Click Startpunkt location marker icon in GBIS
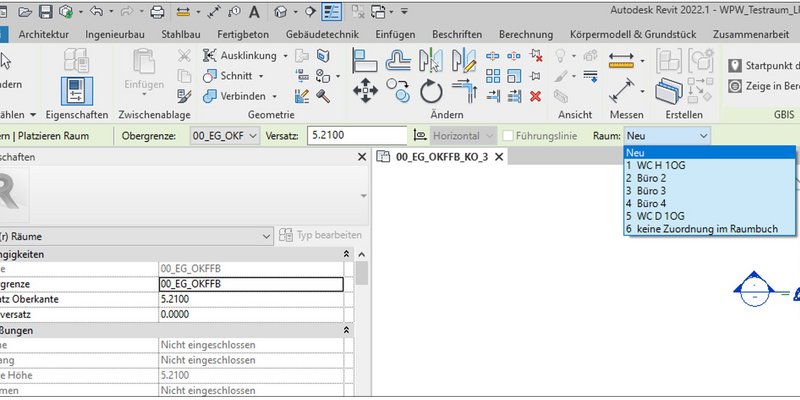800x400 pixels. [x=735, y=66]
